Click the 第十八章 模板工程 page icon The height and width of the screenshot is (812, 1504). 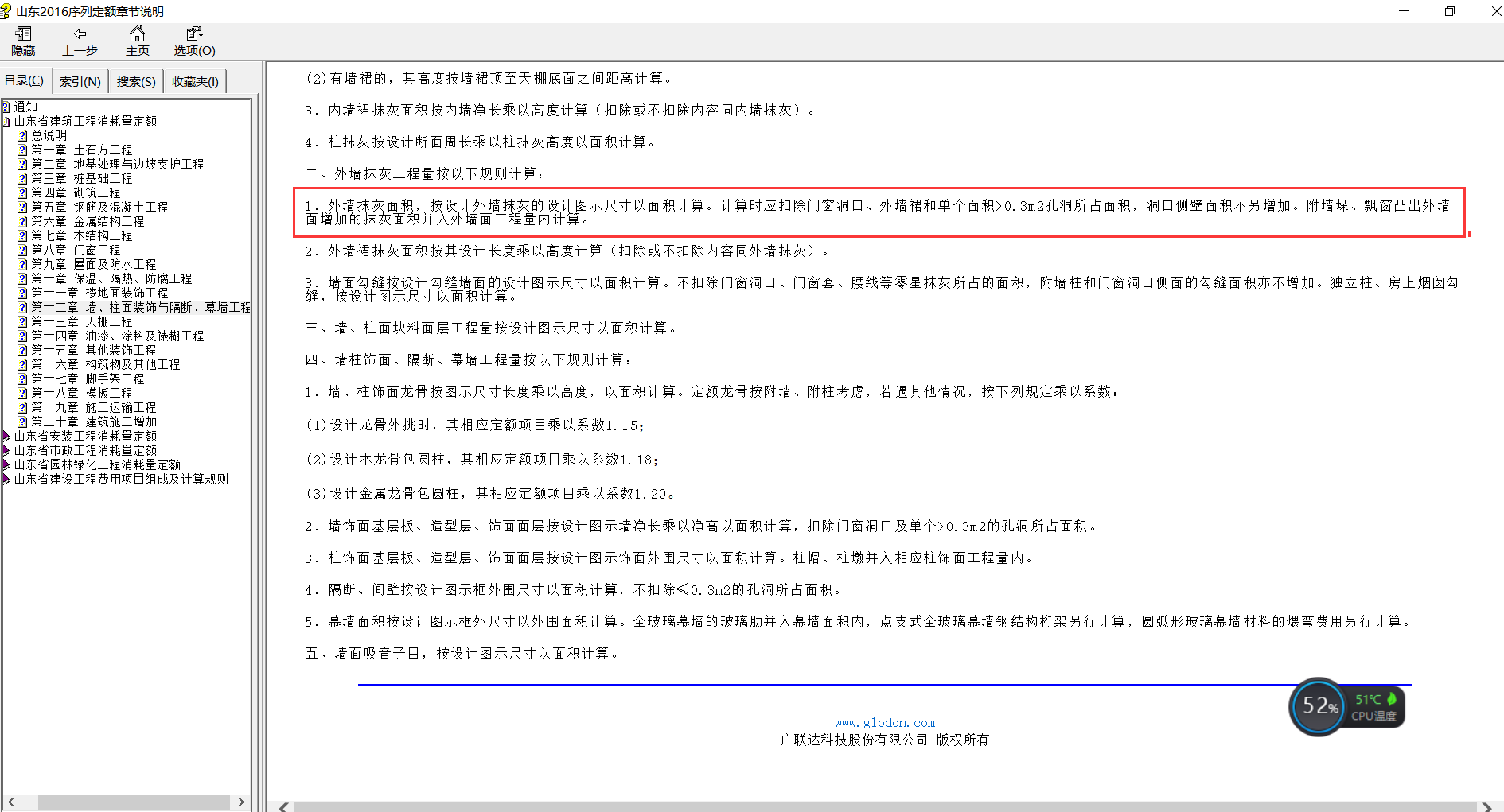pyautogui.click(x=22, y=393)
